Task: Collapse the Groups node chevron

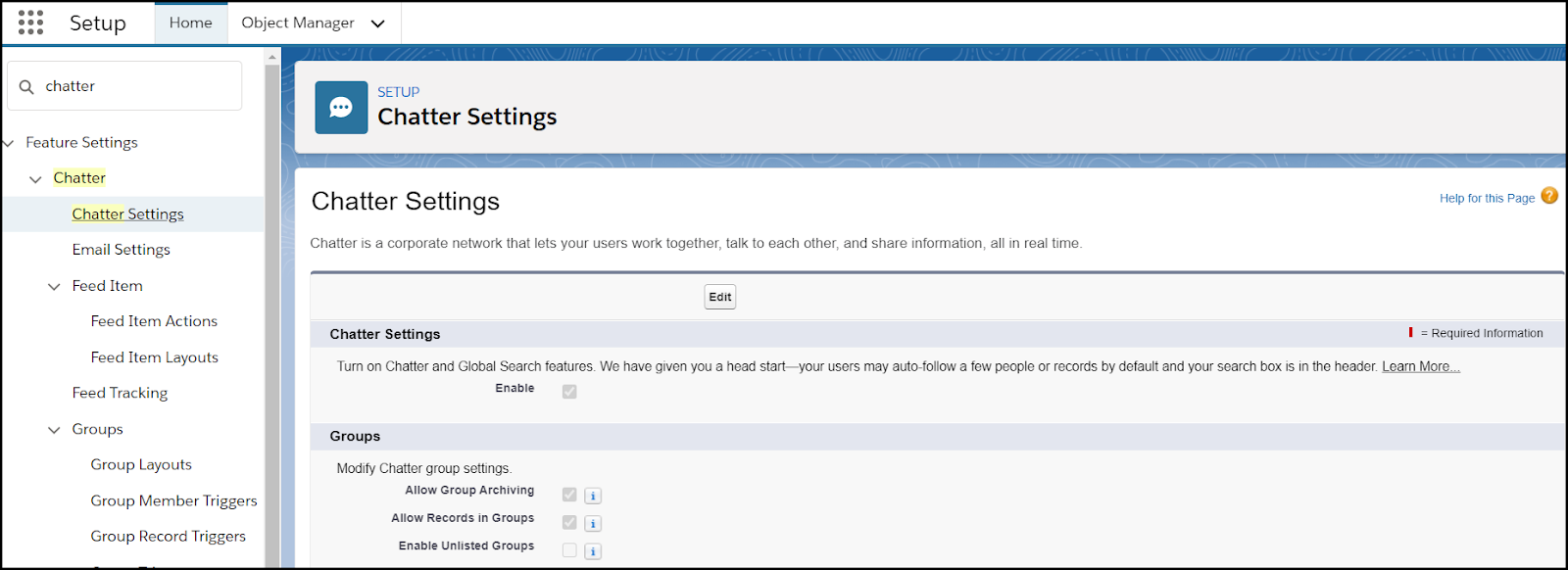Action: pos(54,430)
